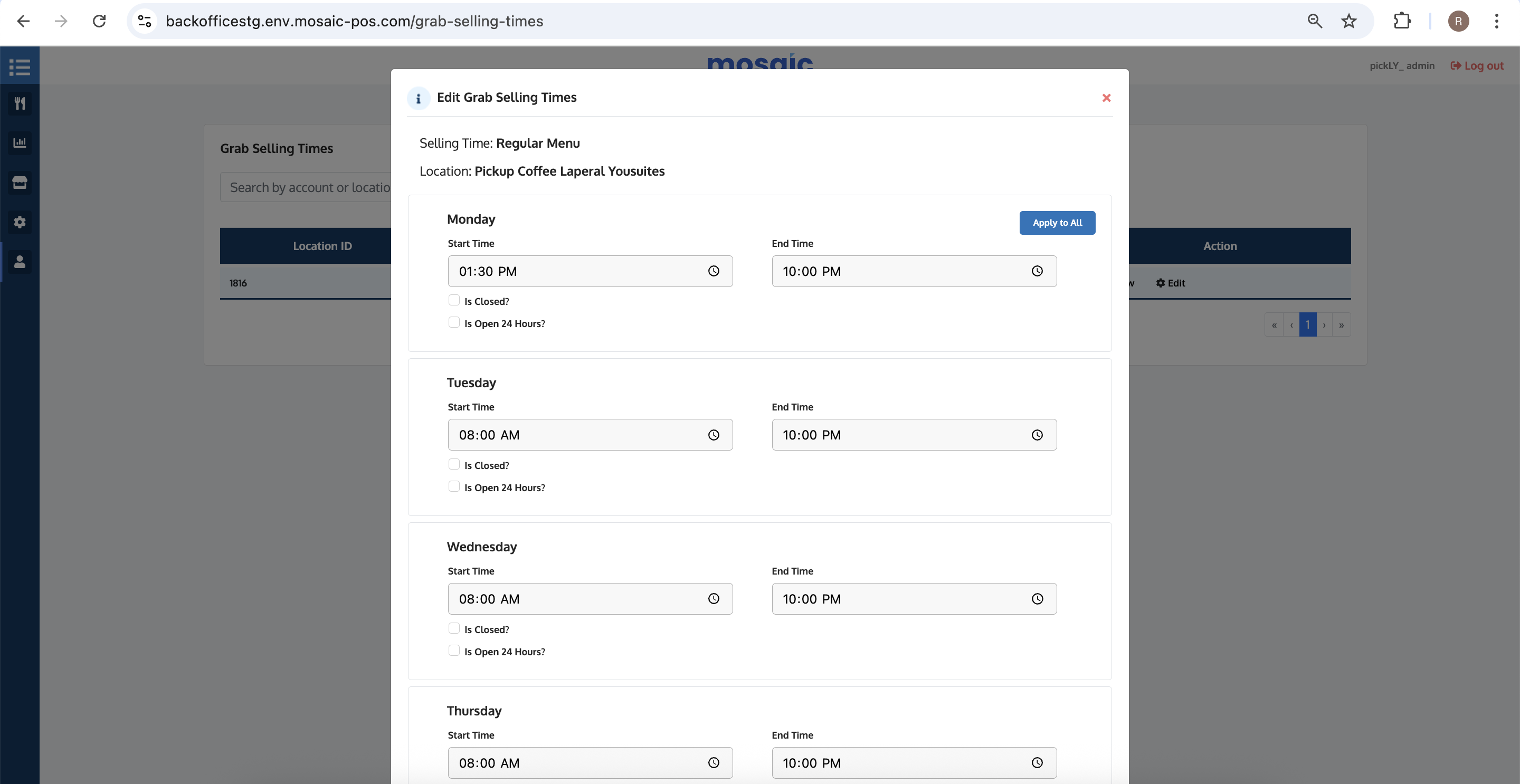Screen dimensions: 1520x784
Task: Open the hamburger list menu icon
Action: [20, 66]
